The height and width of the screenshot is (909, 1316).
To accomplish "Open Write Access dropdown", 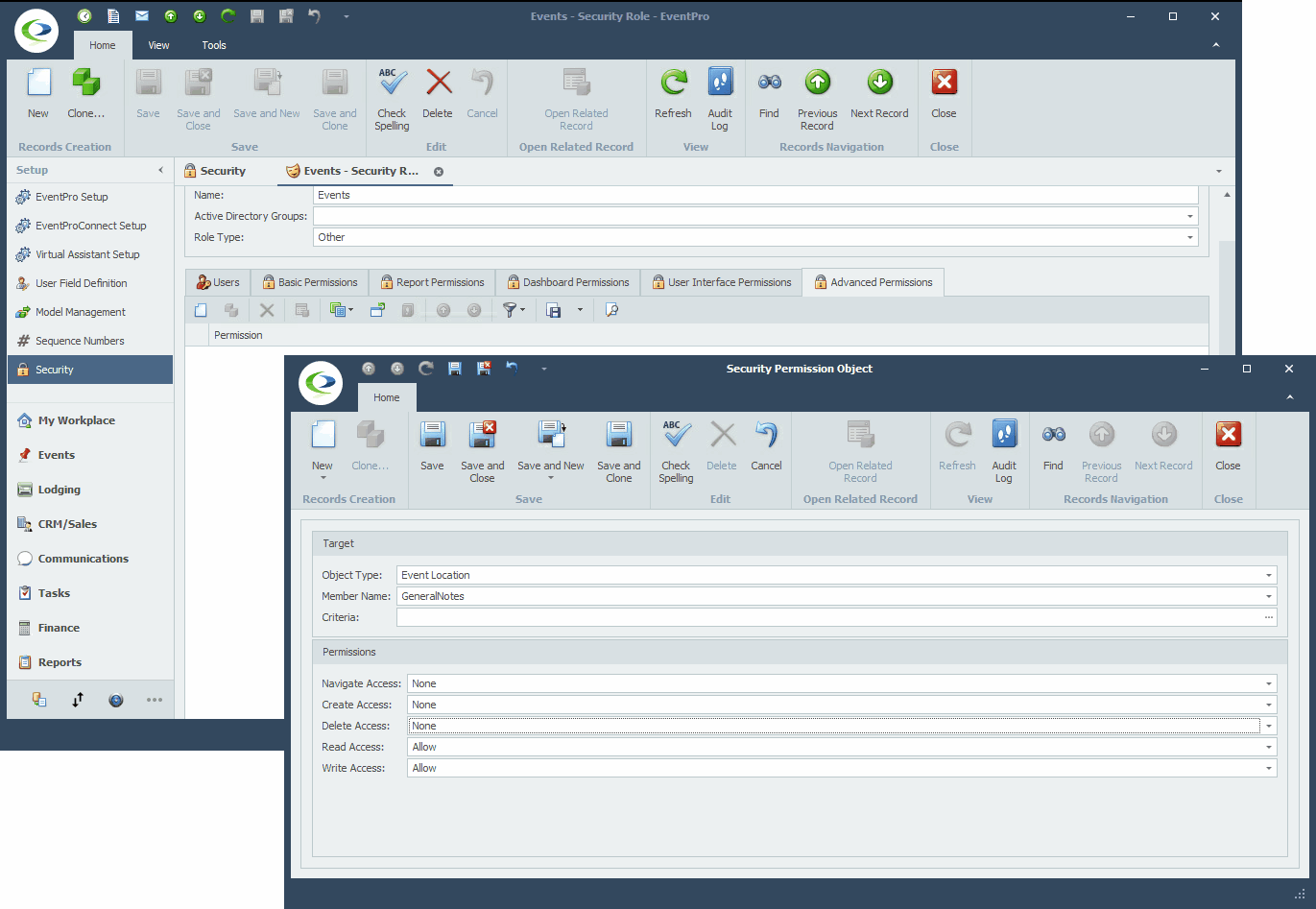I will [1269, 768].
